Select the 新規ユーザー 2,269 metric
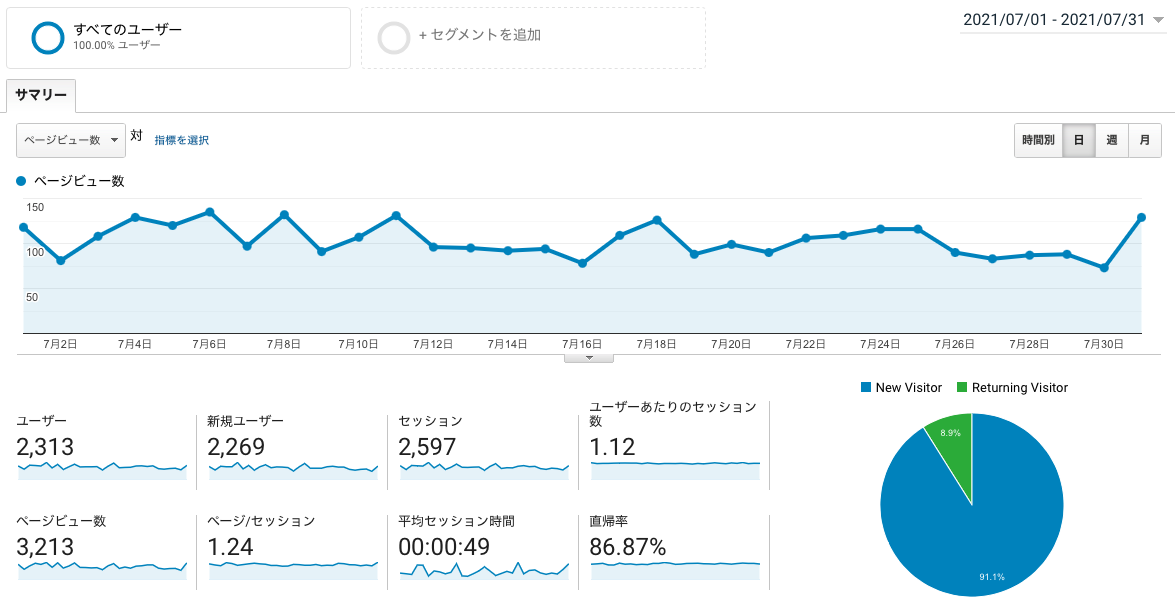The width and height of the screenshot is (1175, 606). coord(293,446)
